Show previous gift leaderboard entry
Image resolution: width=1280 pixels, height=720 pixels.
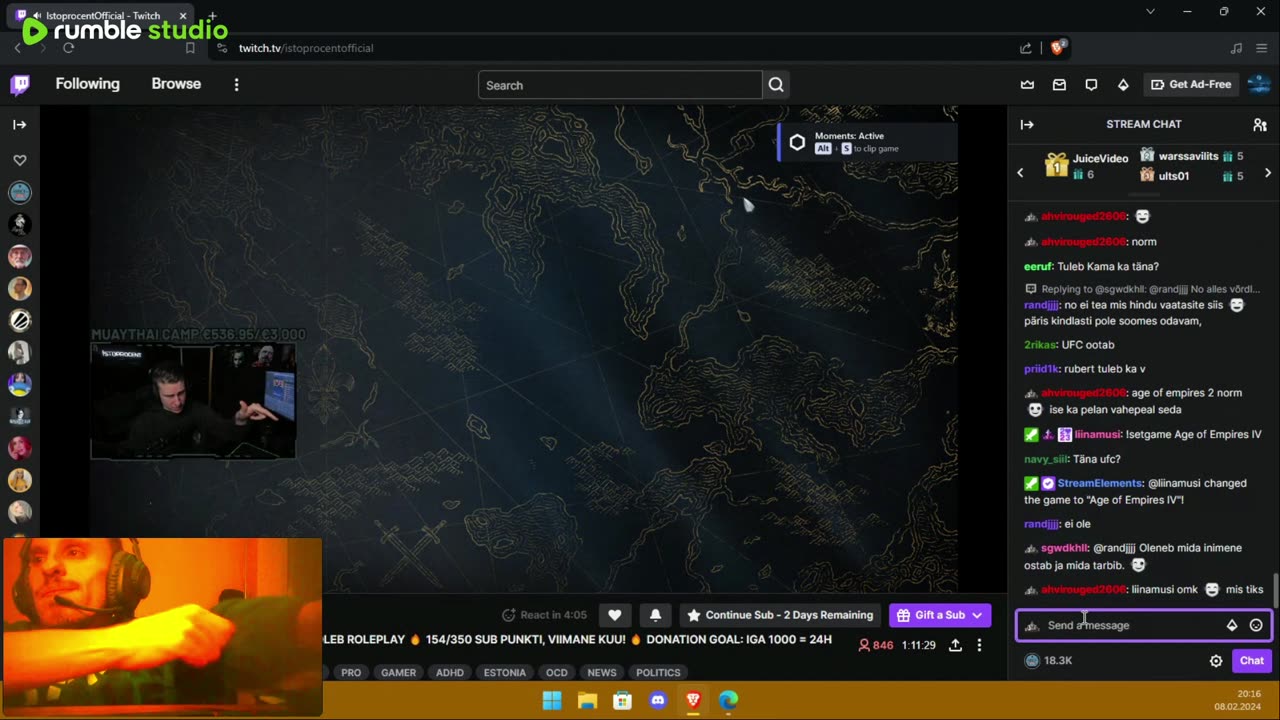pyautogui.click(x=1020, y=173)
